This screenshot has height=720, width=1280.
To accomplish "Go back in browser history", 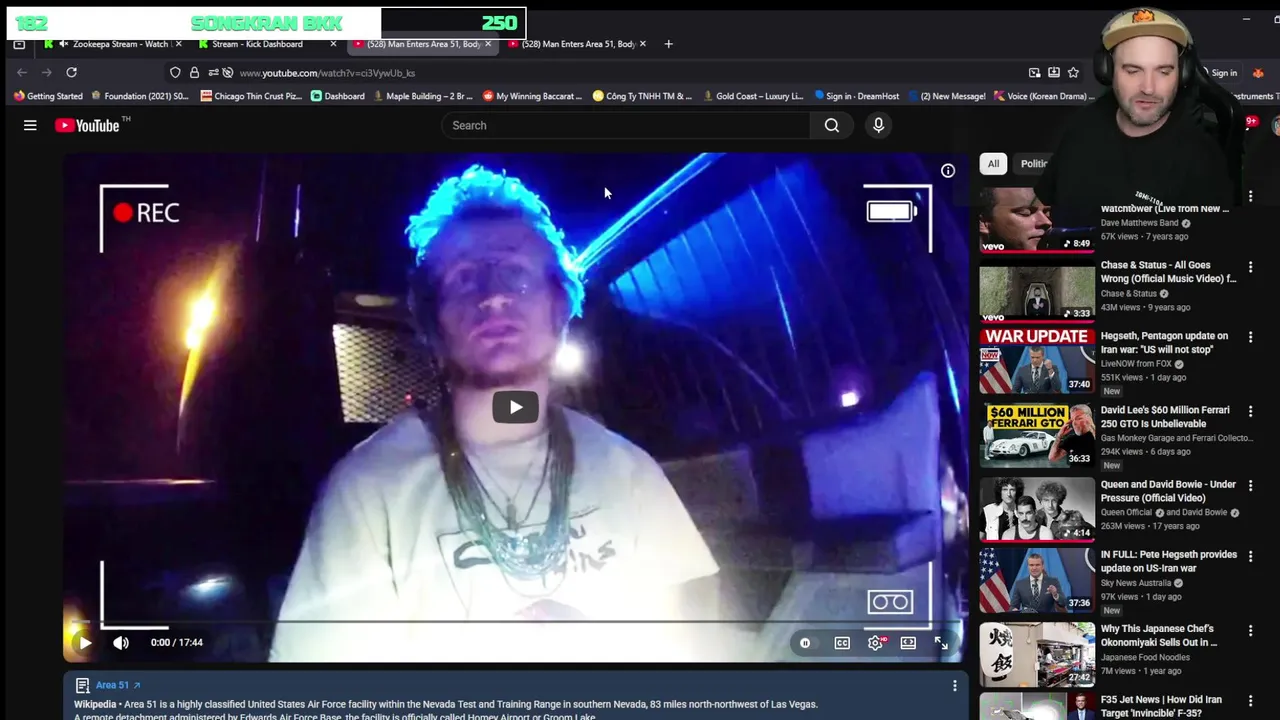I will pos(22,72).
